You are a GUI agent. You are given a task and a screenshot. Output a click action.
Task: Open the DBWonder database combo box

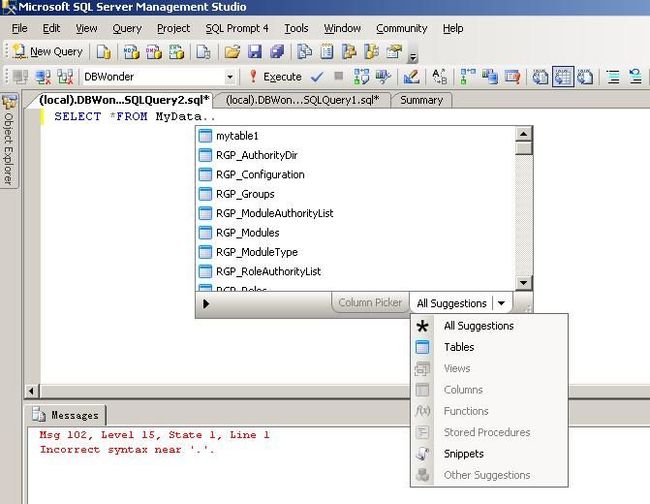click(159, 77)
